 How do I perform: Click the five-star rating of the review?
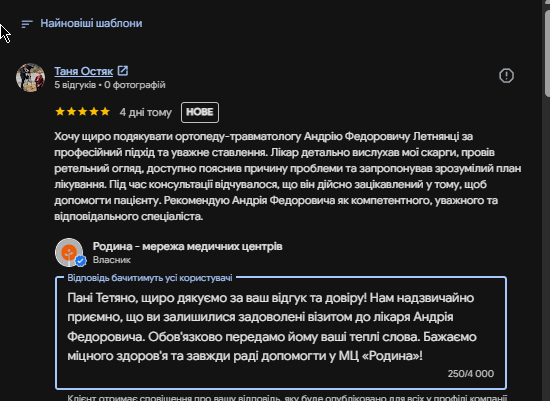click(x=82, y=112)
